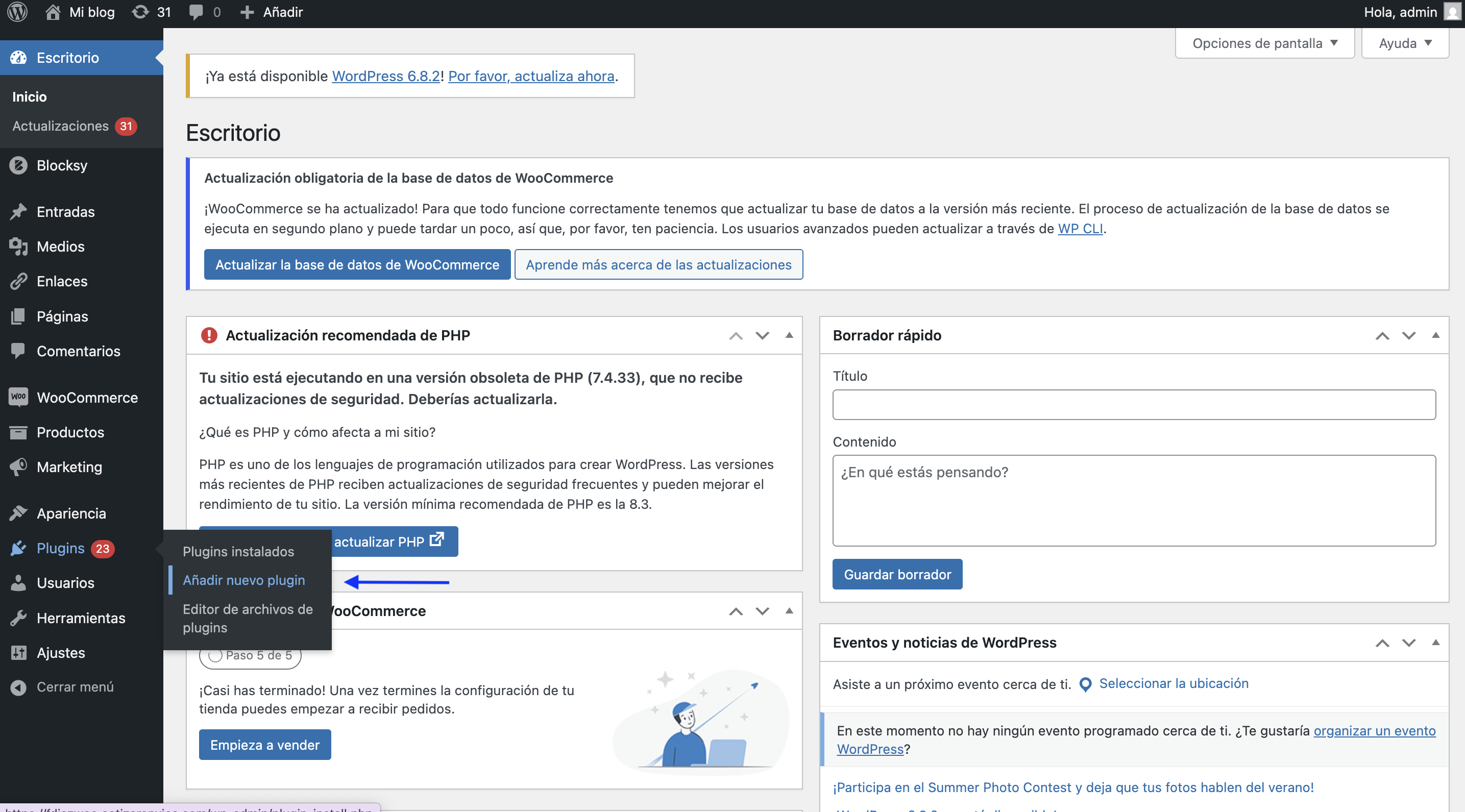This screenshot has width=1465, height=812.
Task: Click the red PHP warning exclamation icon
Action: 209,335
